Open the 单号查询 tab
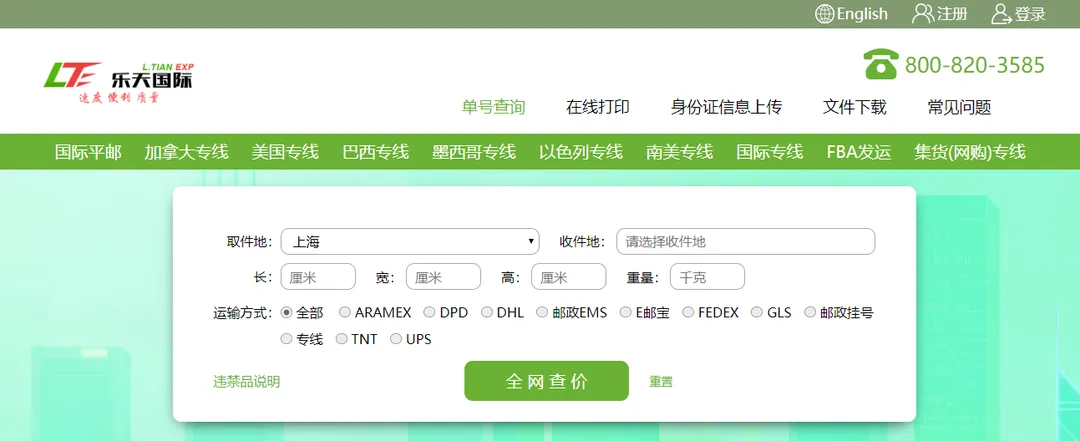This screenshot has height=441, width=1080. click(493, 107)
